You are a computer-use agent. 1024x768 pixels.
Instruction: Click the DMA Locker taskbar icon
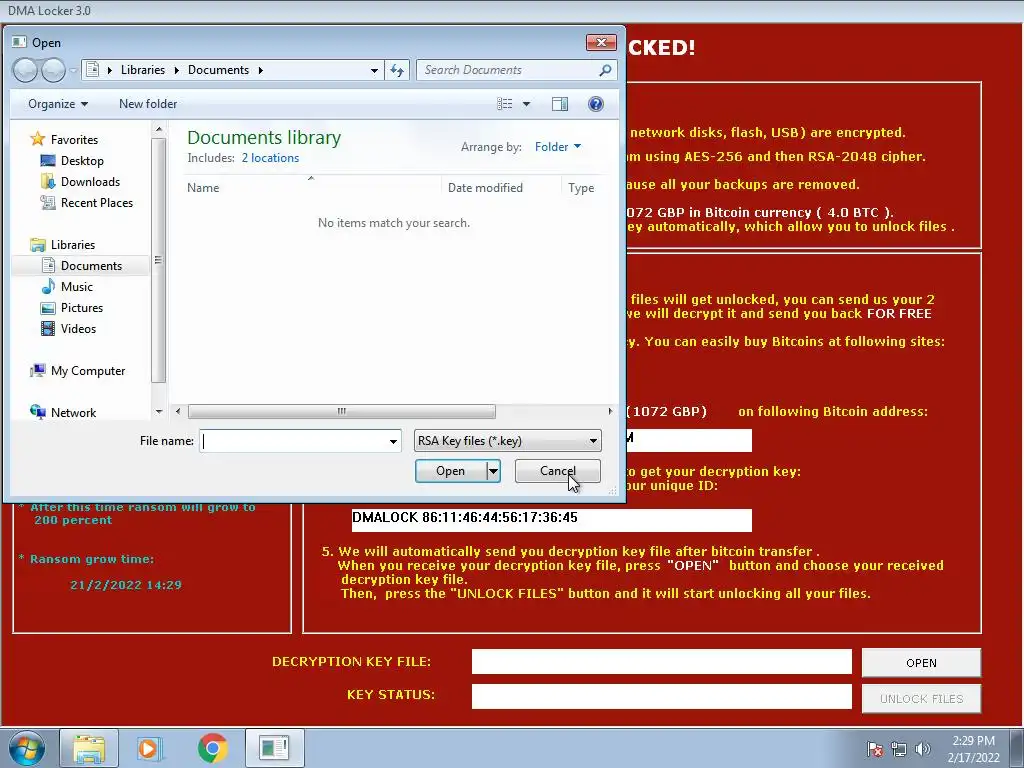pyautogui.click(x=274, y=748)
